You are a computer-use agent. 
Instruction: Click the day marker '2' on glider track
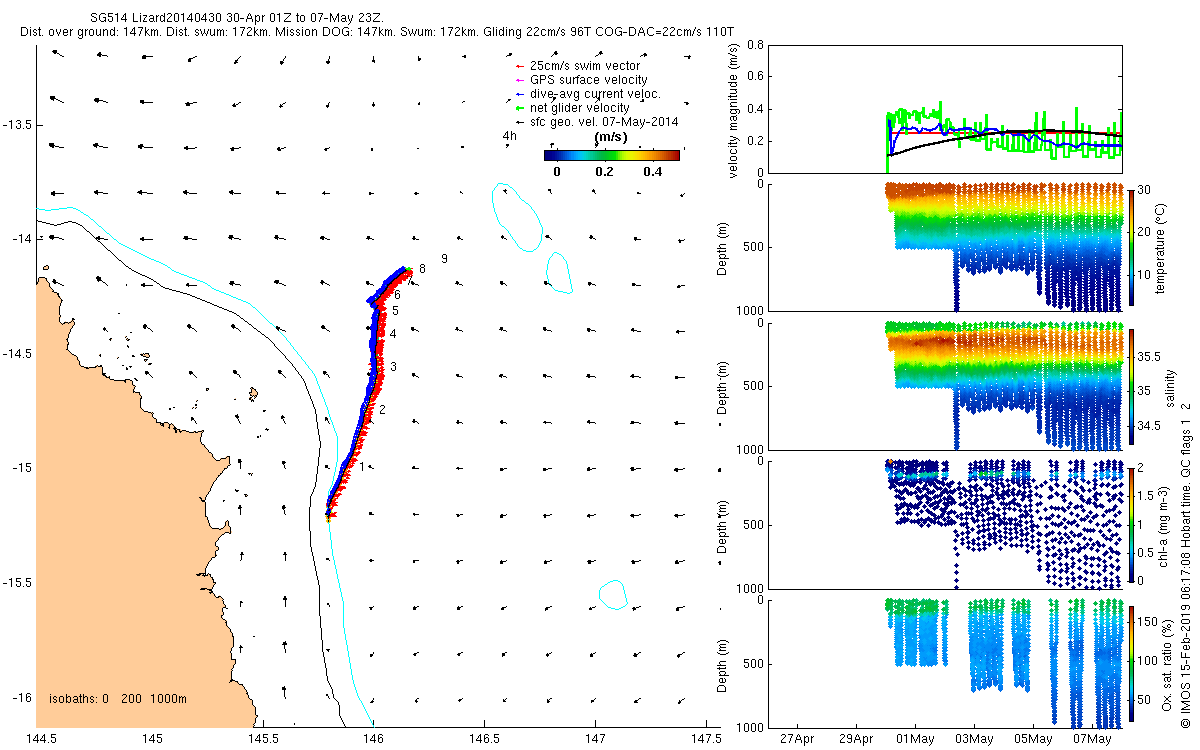click(x=382, y=410)
